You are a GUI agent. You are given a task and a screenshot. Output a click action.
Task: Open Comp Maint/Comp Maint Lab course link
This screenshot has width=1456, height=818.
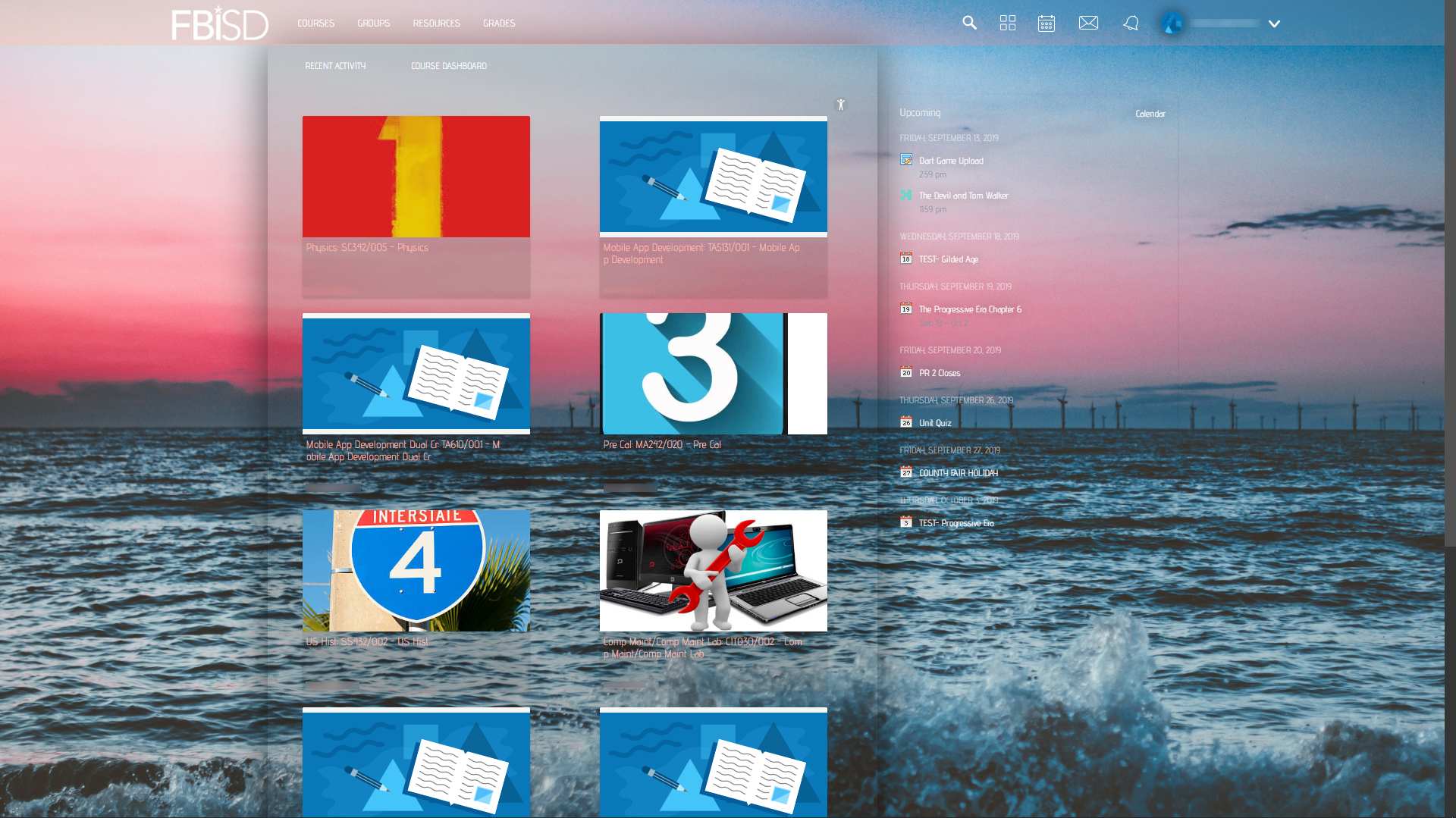pyautogui.click(x=702, y=648)
